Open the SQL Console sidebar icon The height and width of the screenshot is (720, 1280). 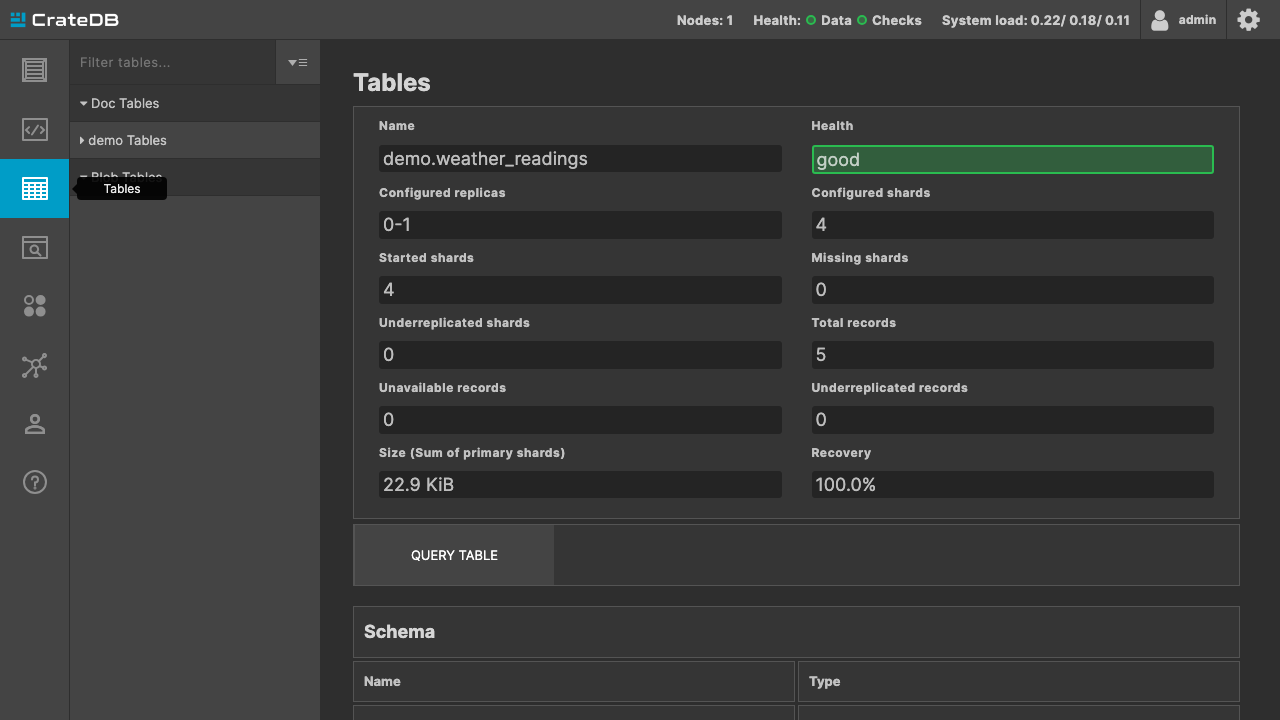click(34, 129)
